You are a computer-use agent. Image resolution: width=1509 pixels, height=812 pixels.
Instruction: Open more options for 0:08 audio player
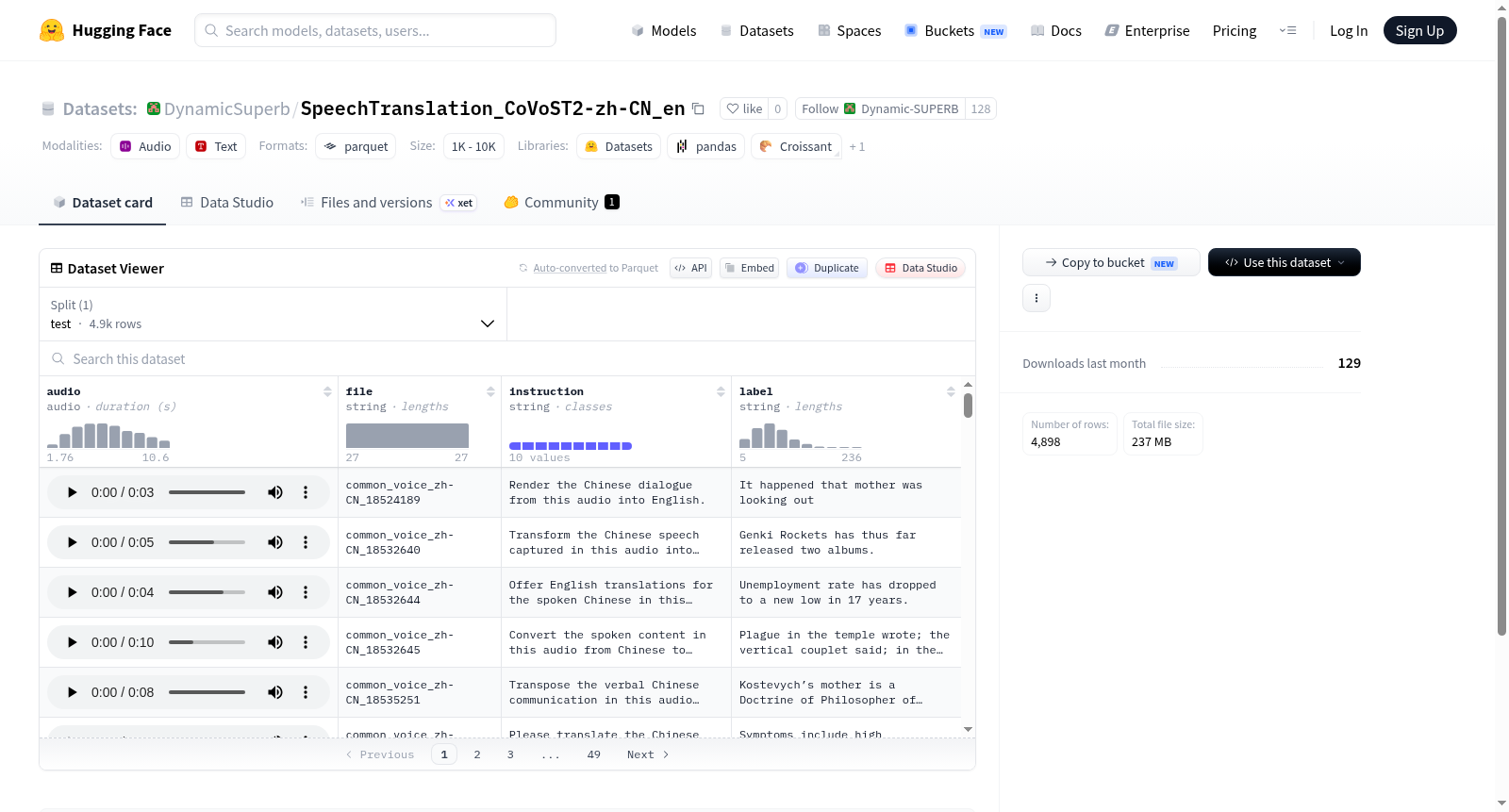point(306,692)
